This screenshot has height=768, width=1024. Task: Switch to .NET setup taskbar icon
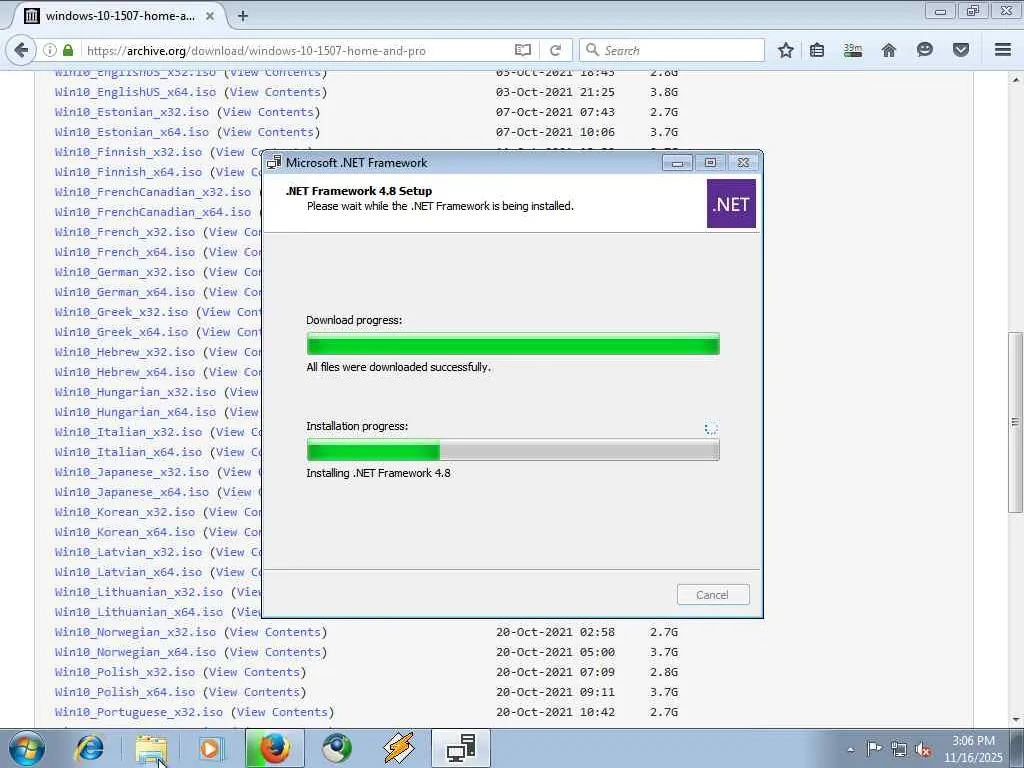460,748
